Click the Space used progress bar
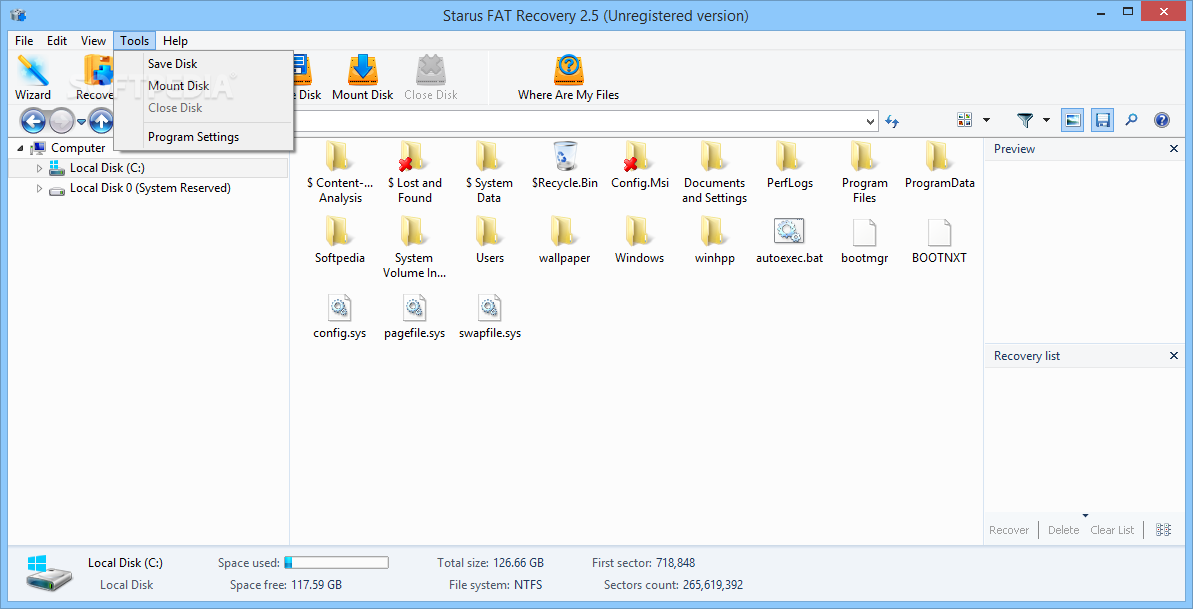Viewport: 1193px width, 609px height. (336, 563)
